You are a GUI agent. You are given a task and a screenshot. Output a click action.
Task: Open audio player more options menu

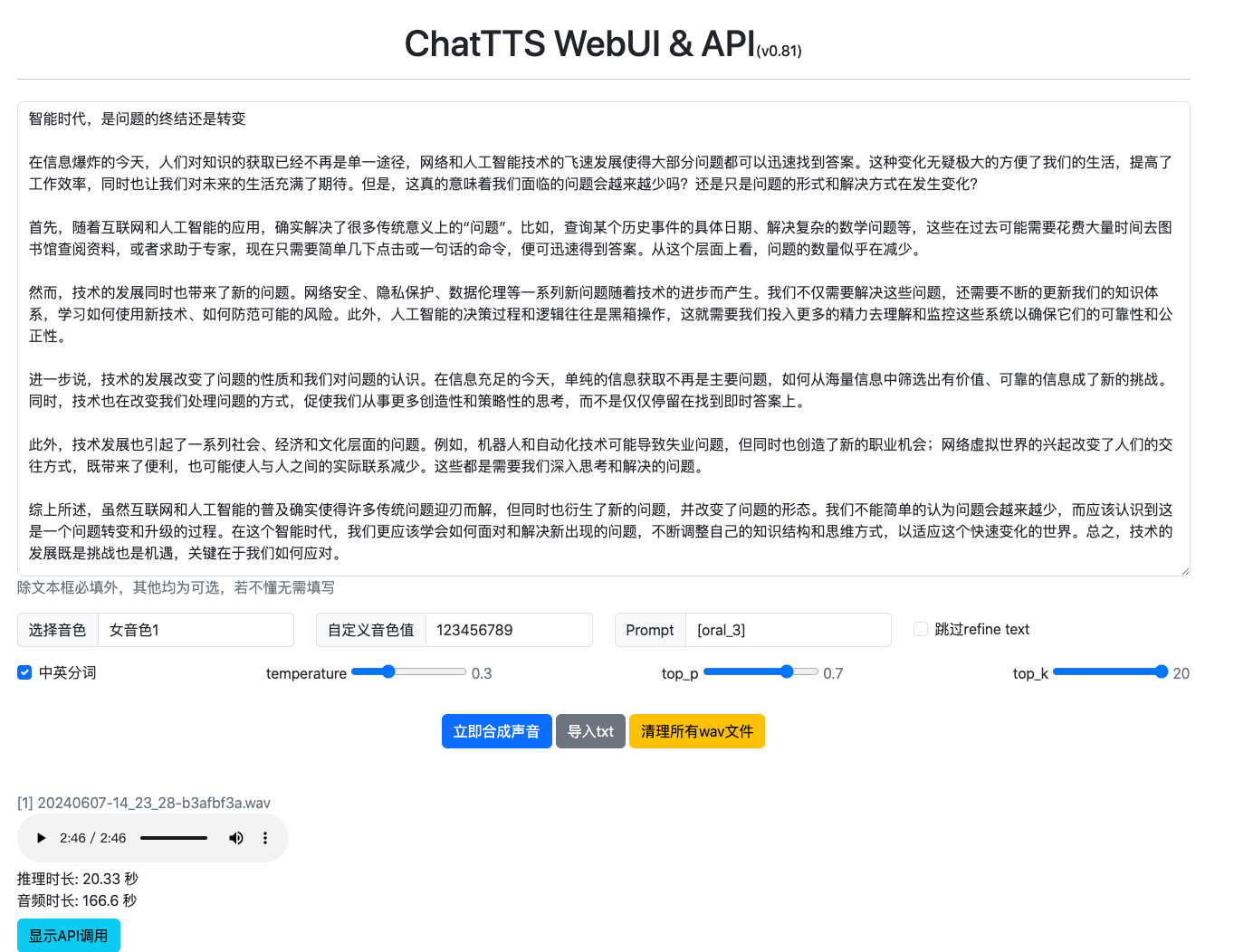click(x=265, y=838)
